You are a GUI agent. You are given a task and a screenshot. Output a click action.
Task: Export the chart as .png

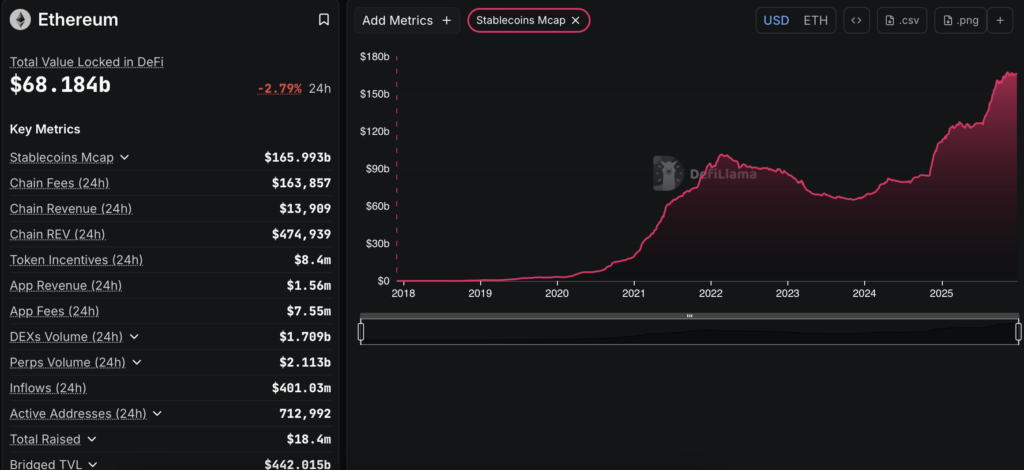(x=959, y=20)
